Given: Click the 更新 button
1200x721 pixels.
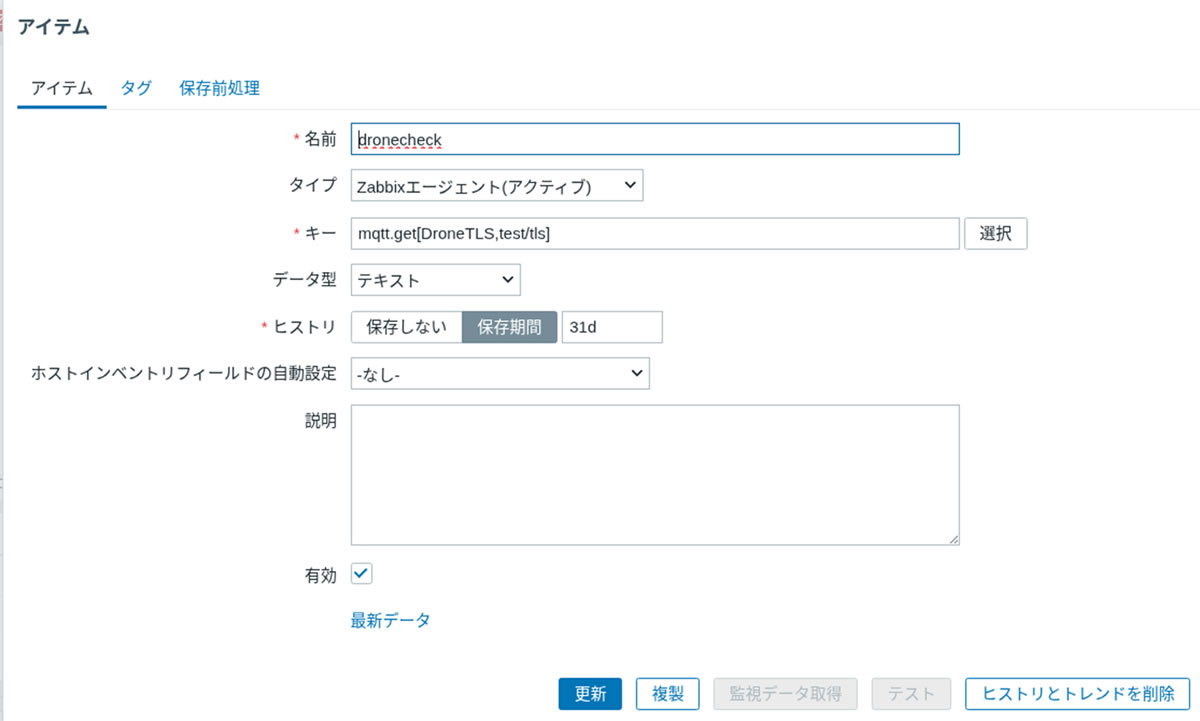Looking at the screenshot, I should click(590, 694).
